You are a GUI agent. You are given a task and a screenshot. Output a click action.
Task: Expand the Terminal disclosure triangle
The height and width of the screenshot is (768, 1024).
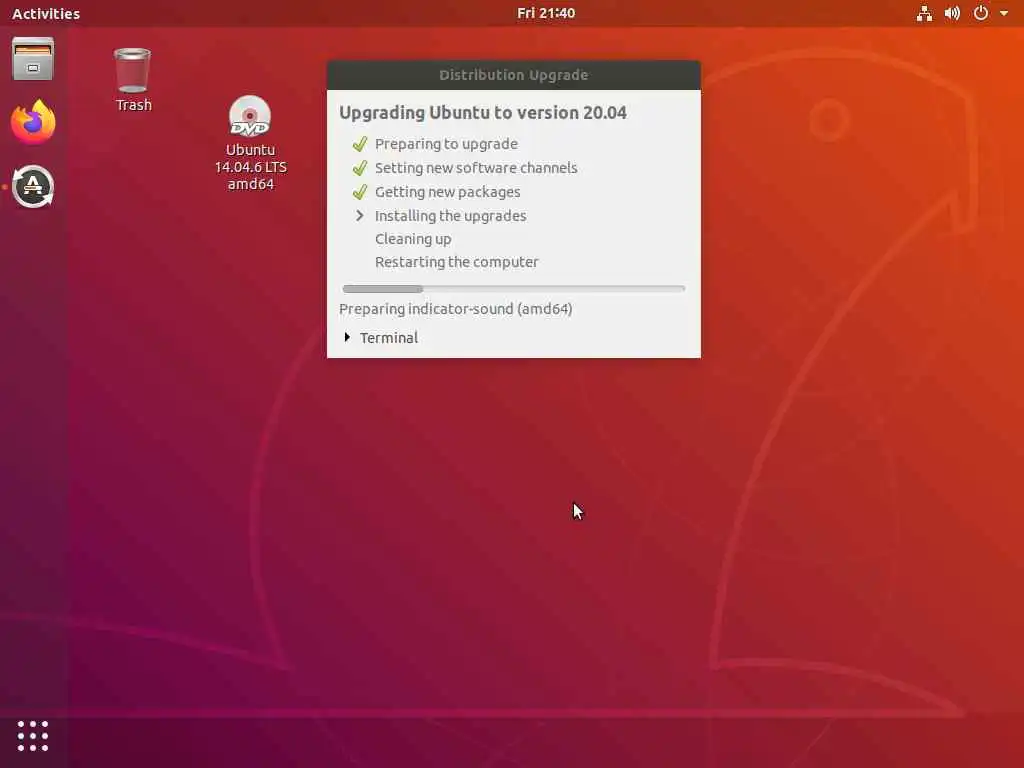(347, 337)
